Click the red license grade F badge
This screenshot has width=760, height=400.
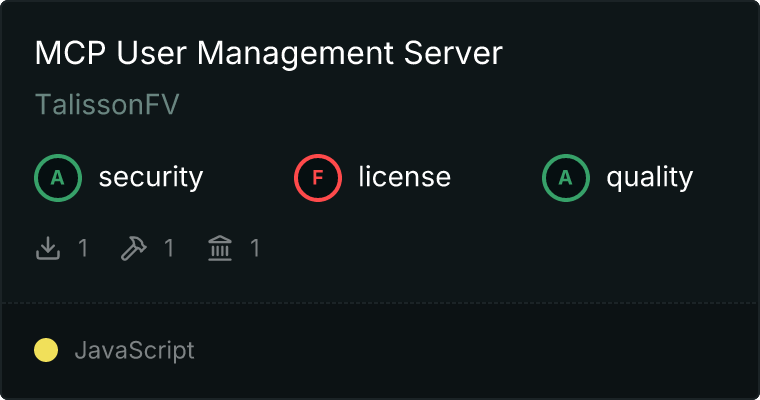318,178
